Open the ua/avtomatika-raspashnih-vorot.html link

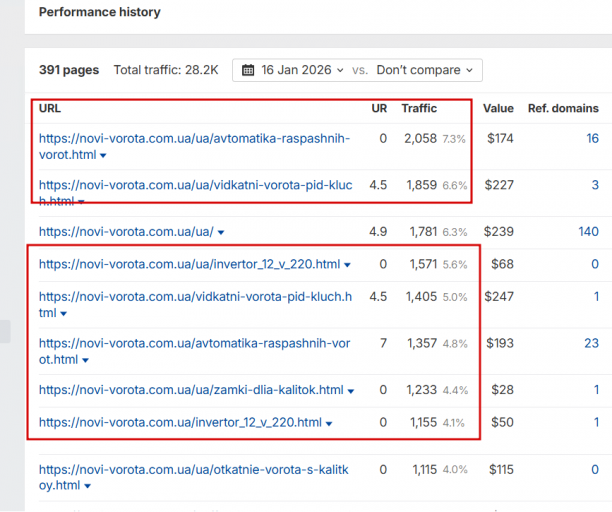[x=194, y=146]
